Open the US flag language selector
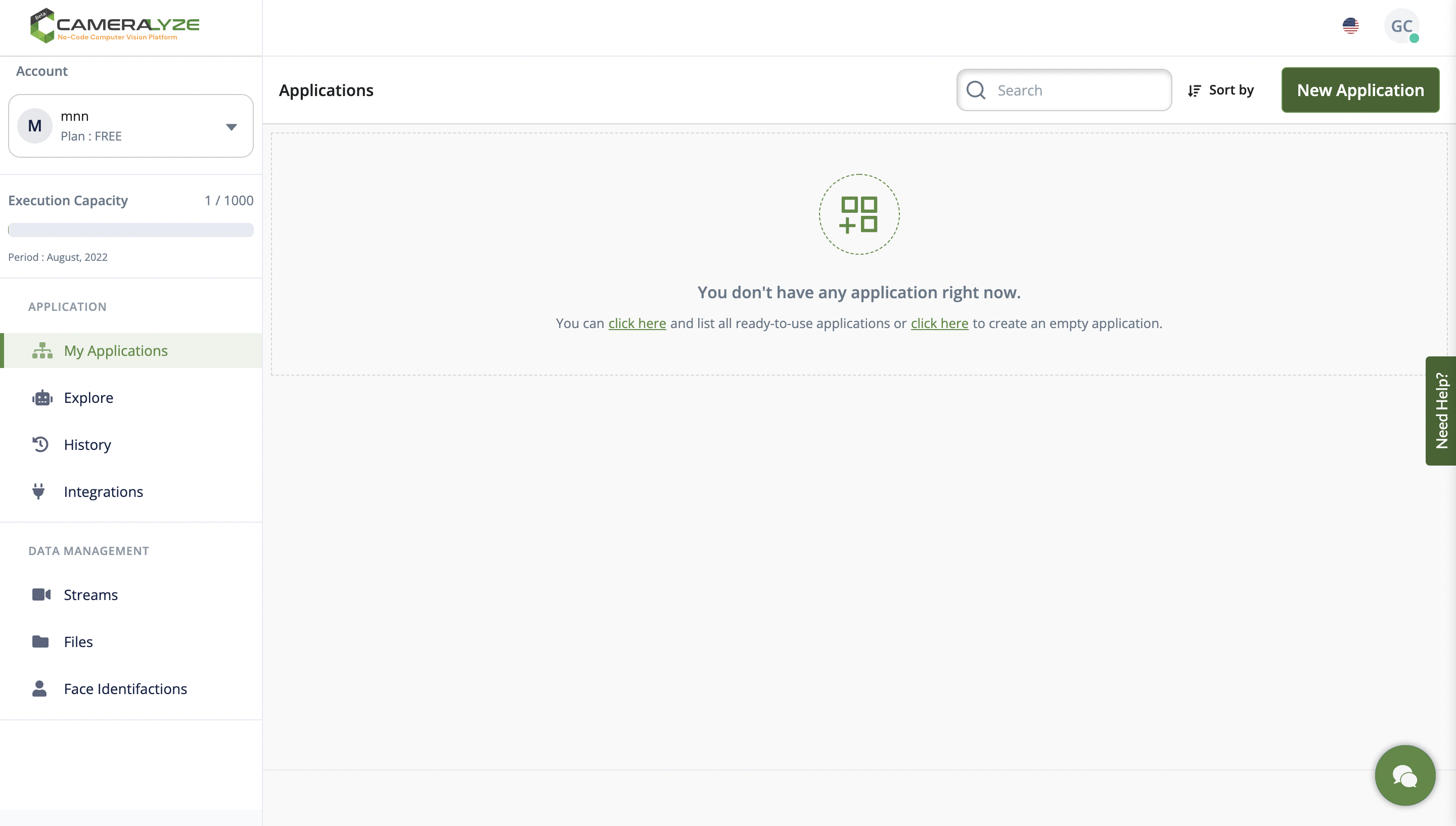The width and height of the screenshot is (1456, 826). (1350, 26)
